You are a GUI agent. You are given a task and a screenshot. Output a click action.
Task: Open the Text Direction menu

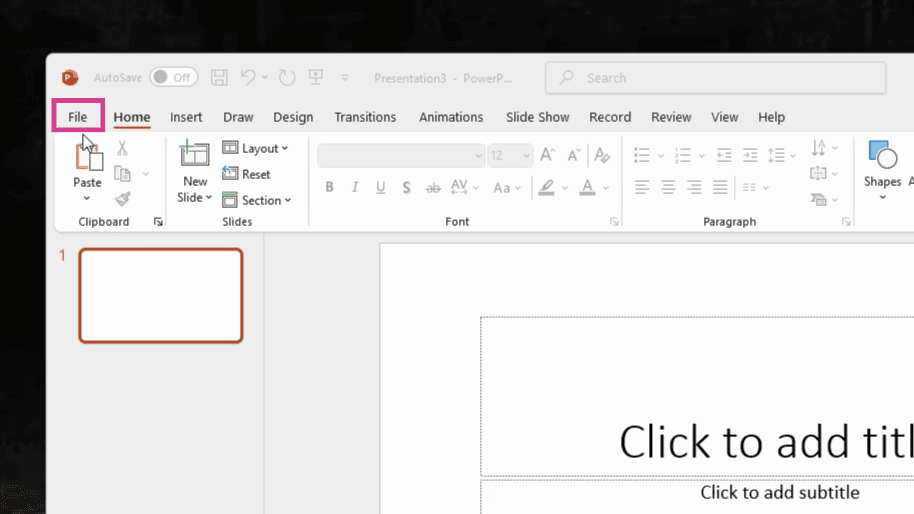click(824, 148)
